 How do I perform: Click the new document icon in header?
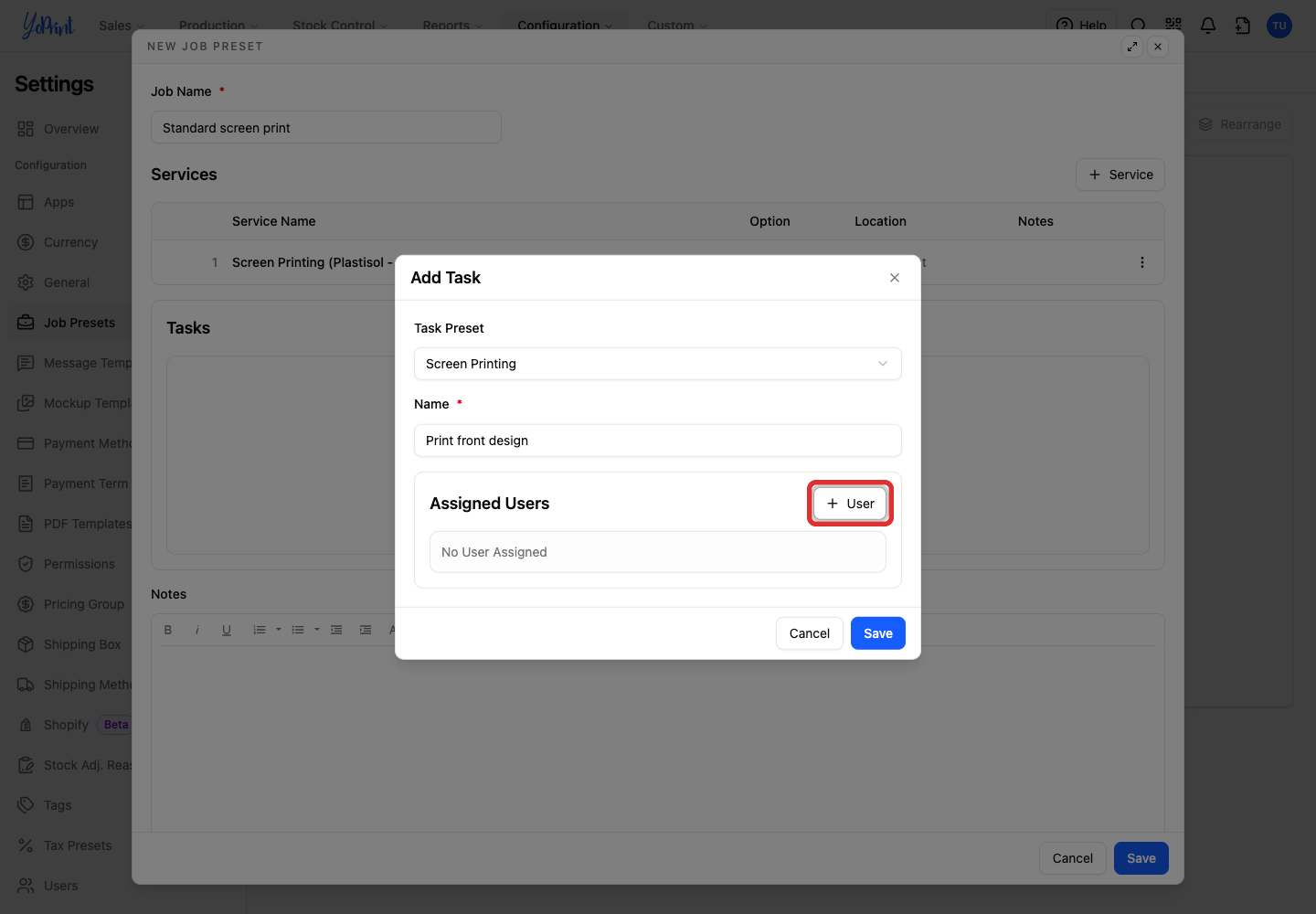(x=1243, y=26)
